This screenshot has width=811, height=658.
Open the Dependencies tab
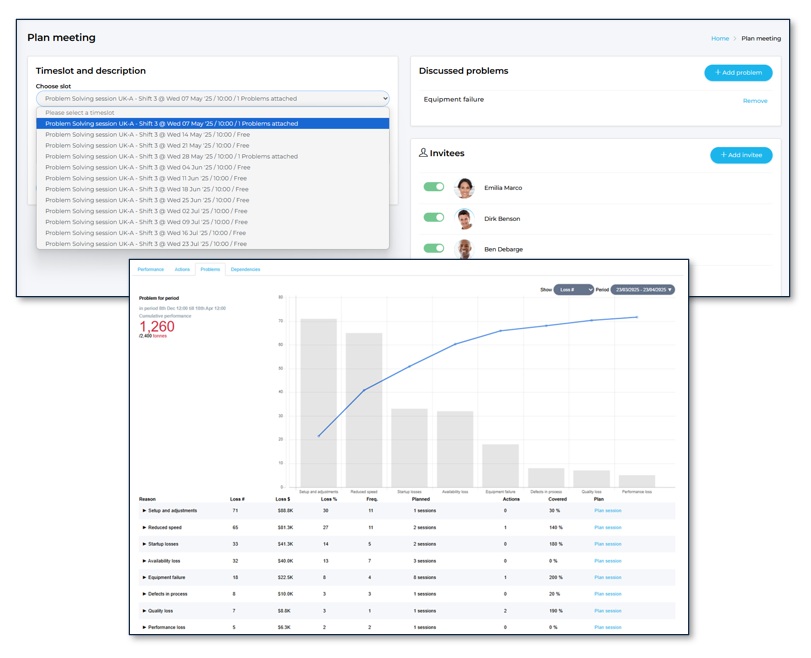coord(245,270)
